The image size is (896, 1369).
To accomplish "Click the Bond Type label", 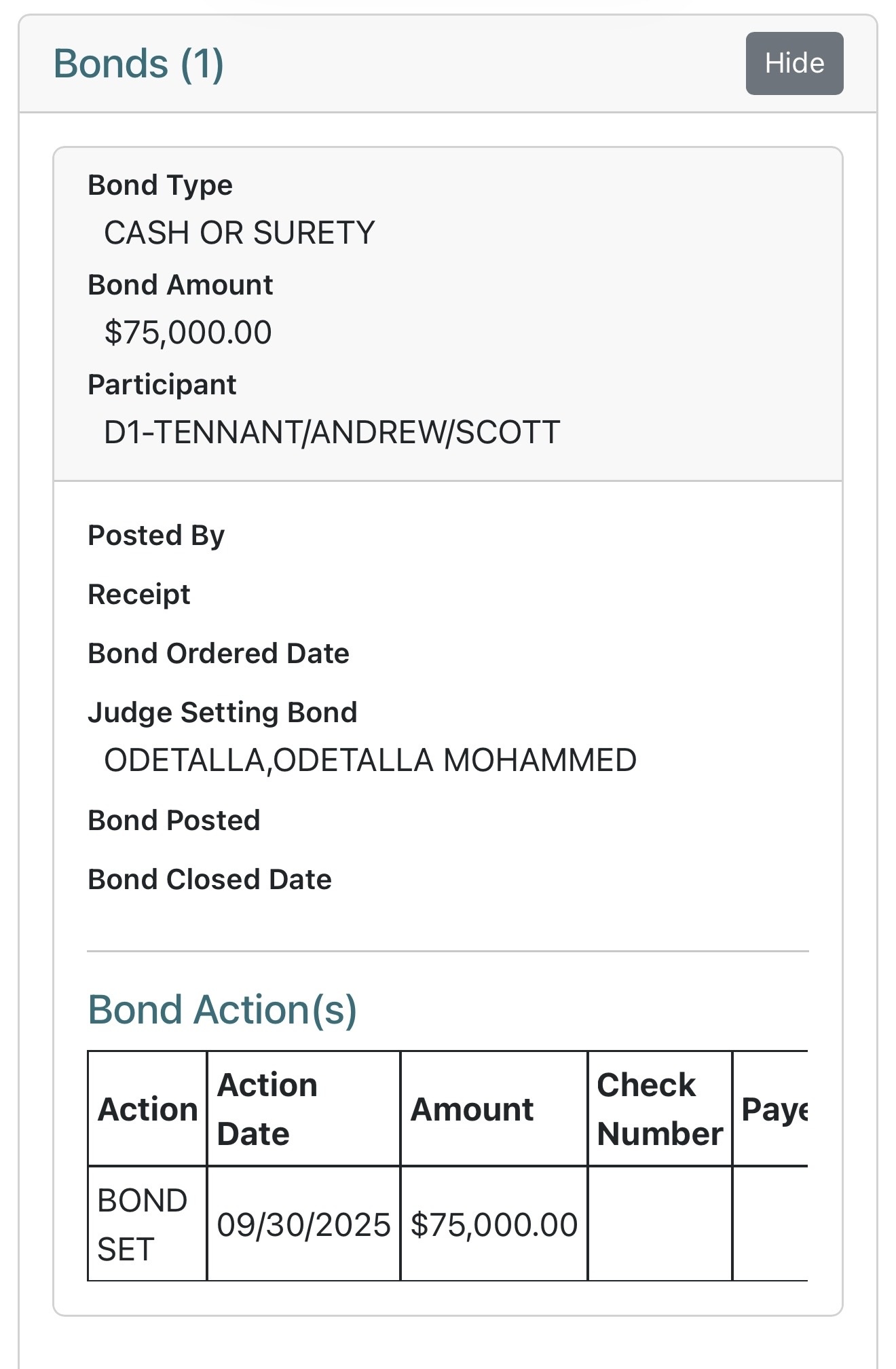I will click(x=160, y=185).
